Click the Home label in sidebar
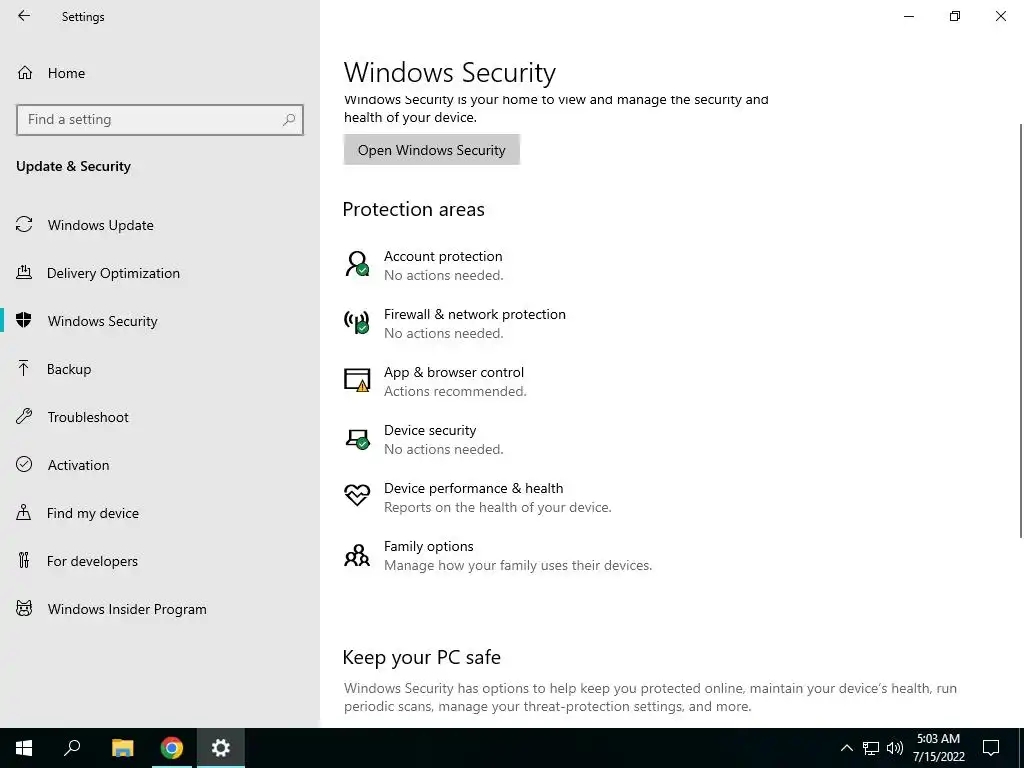The width and height of the screenshot is (1024, 768). pos(66,73)
